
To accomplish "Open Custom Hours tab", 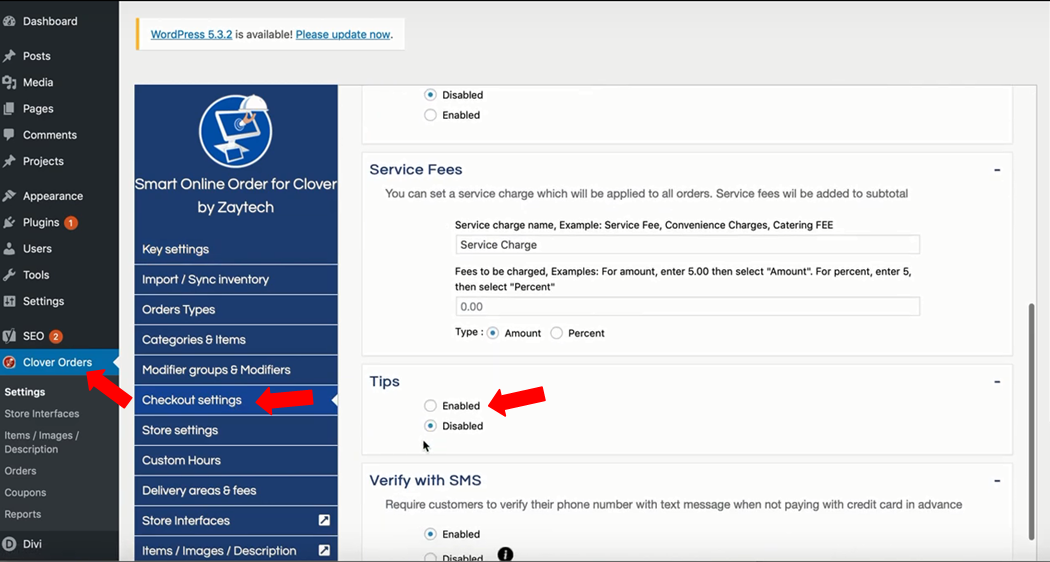I will [236, 460].
